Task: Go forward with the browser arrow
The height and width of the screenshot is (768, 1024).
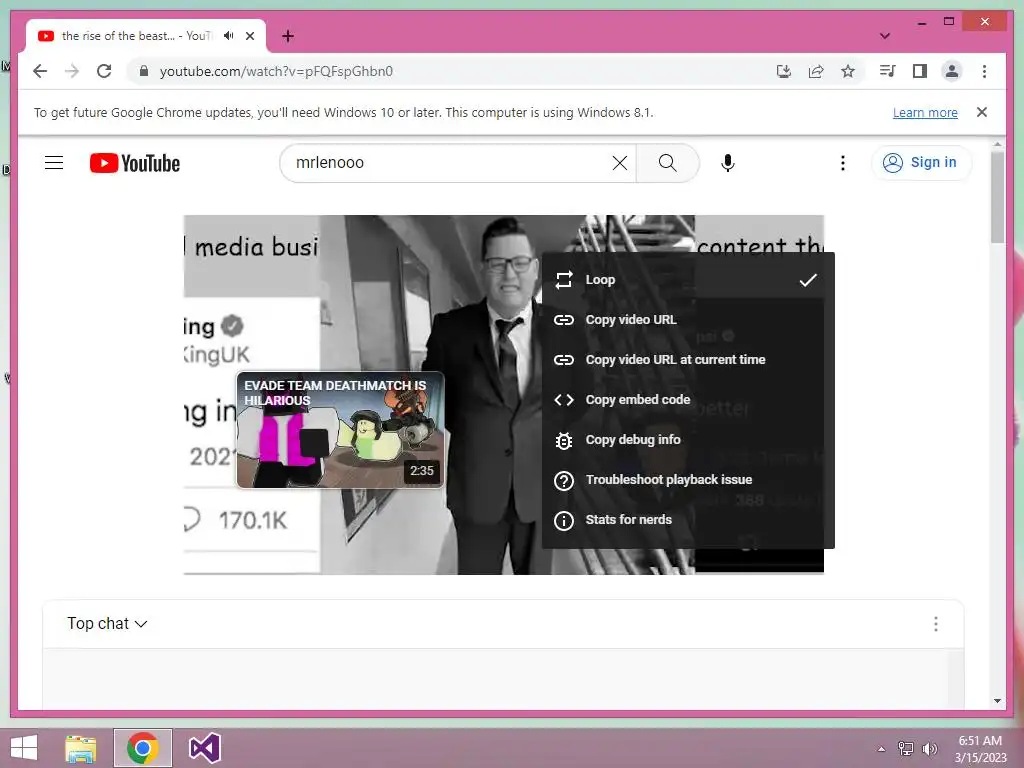Action: [72, 71]
